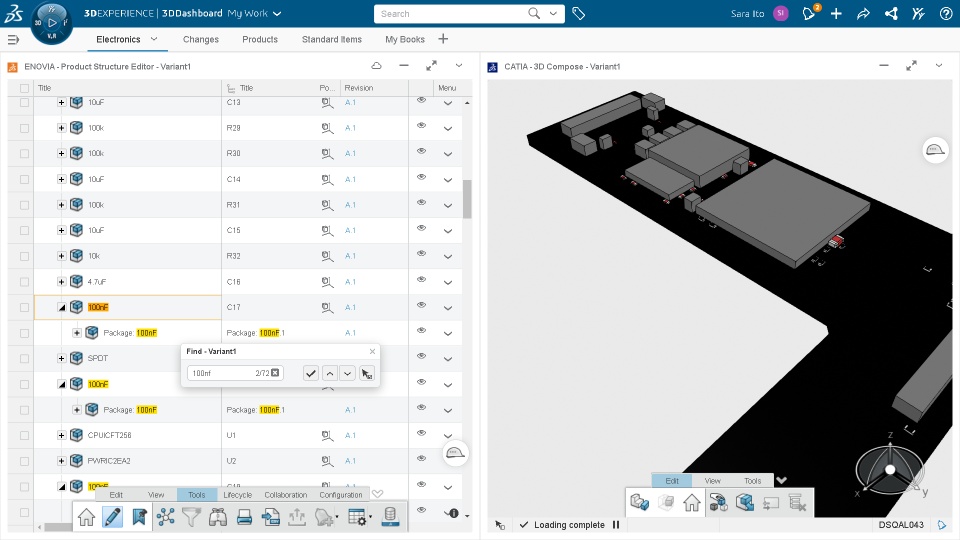Open the social network share icon
960x540 pixels.
pyautogui.click(x=891, y=13)
